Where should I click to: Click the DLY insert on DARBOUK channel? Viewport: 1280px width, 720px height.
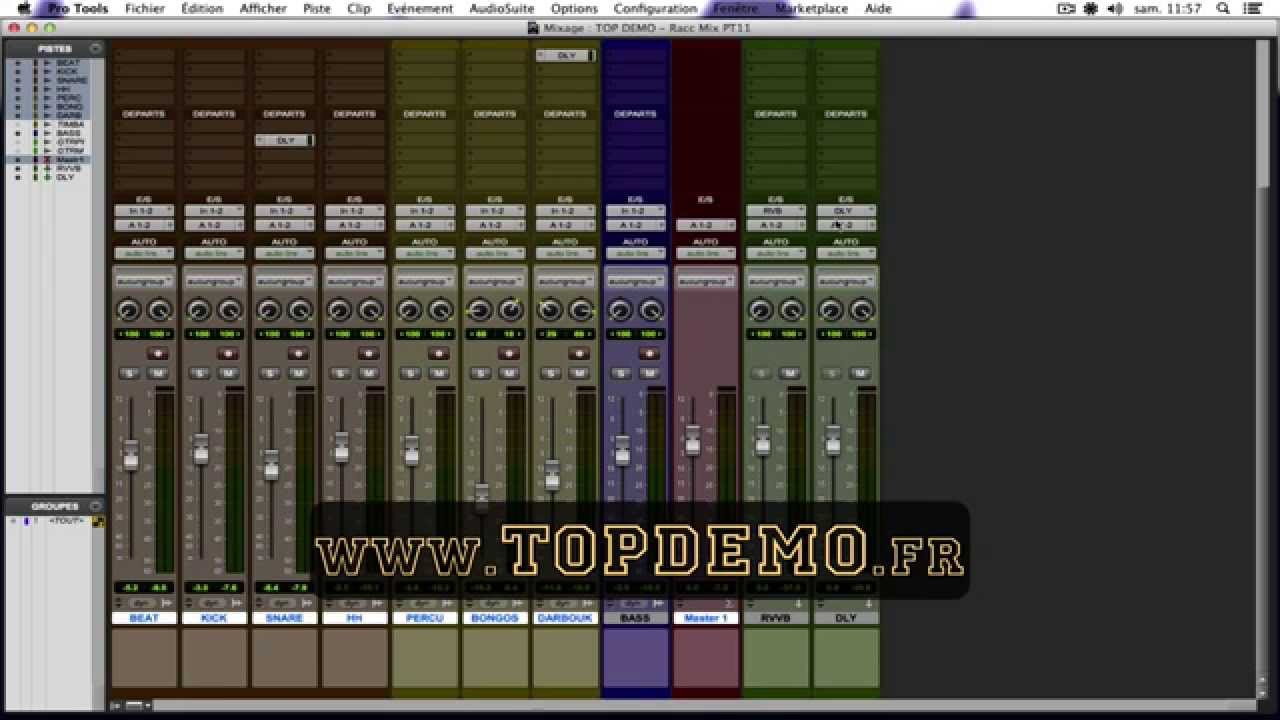click(x=566, y=55)
